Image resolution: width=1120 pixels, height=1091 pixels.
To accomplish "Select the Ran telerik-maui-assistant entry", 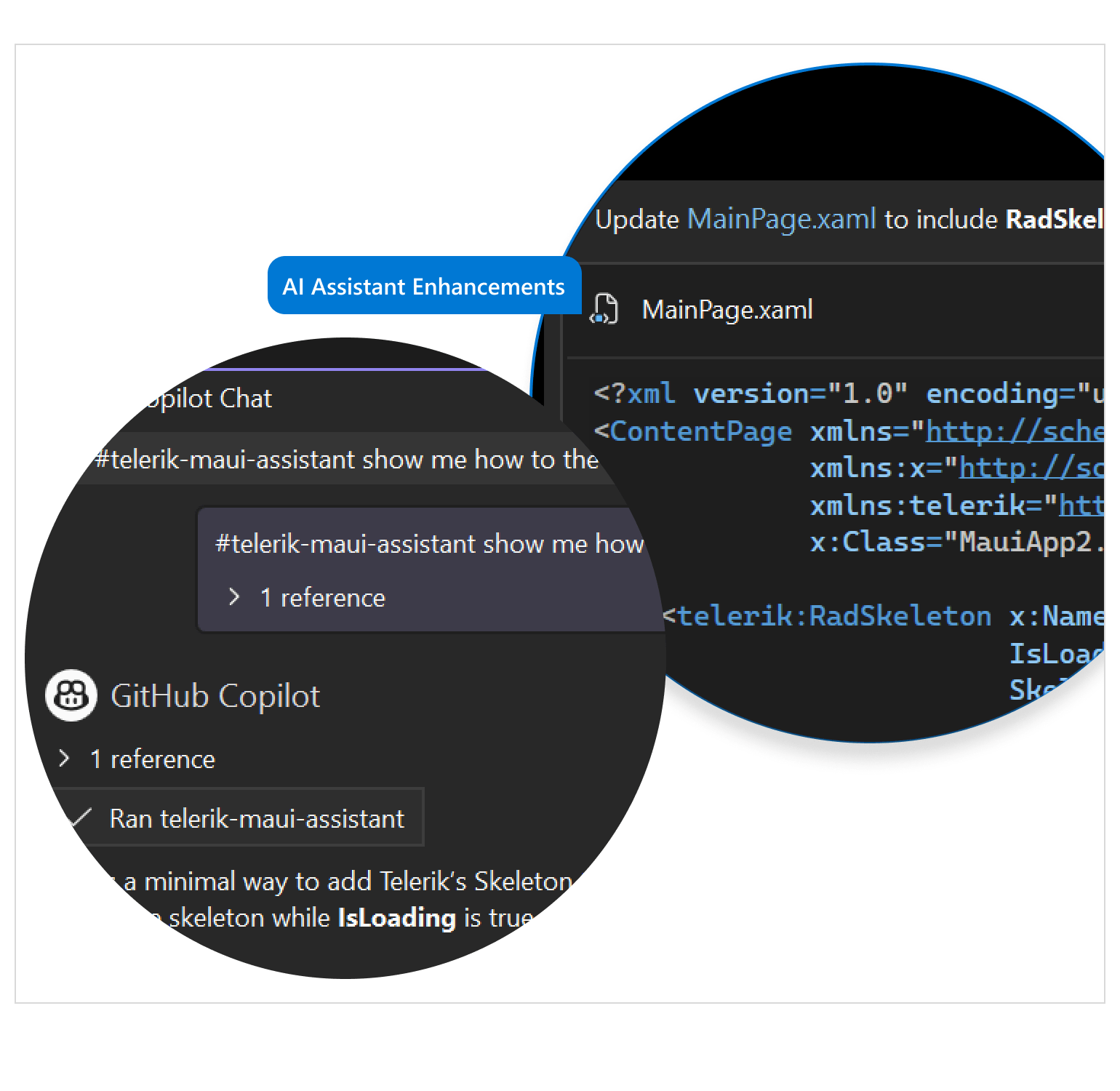I will 256,818.
